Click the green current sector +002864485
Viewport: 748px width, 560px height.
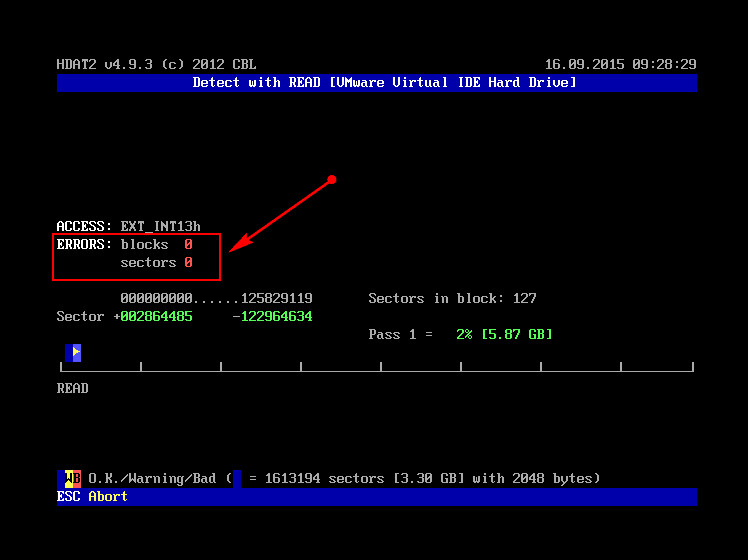point(156,317)
